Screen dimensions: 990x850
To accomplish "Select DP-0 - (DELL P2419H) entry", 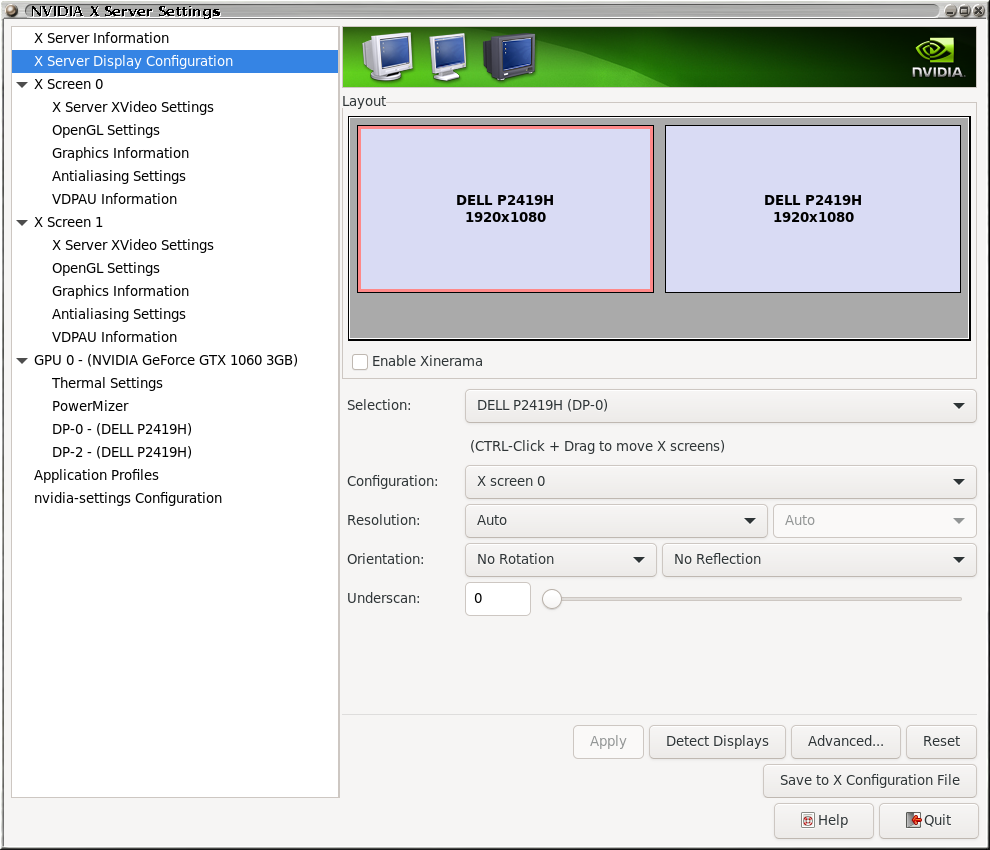I will pyautogui.click(x=122, y=429).
